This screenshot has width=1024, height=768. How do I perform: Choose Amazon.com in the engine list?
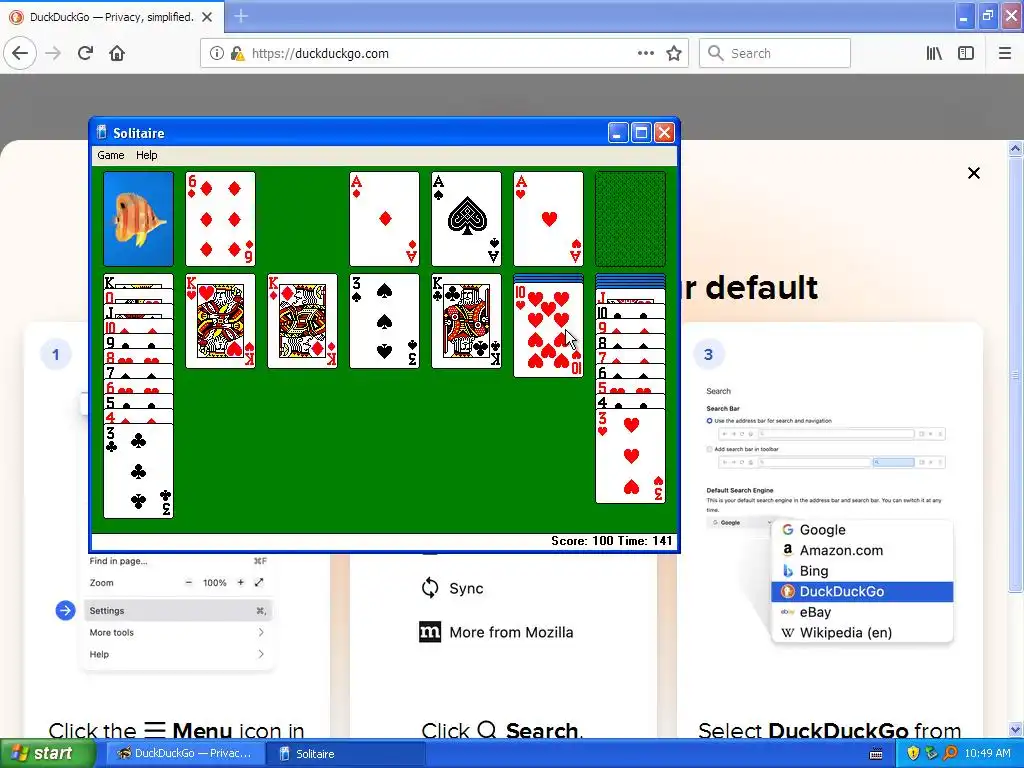[x=862, y=551]
